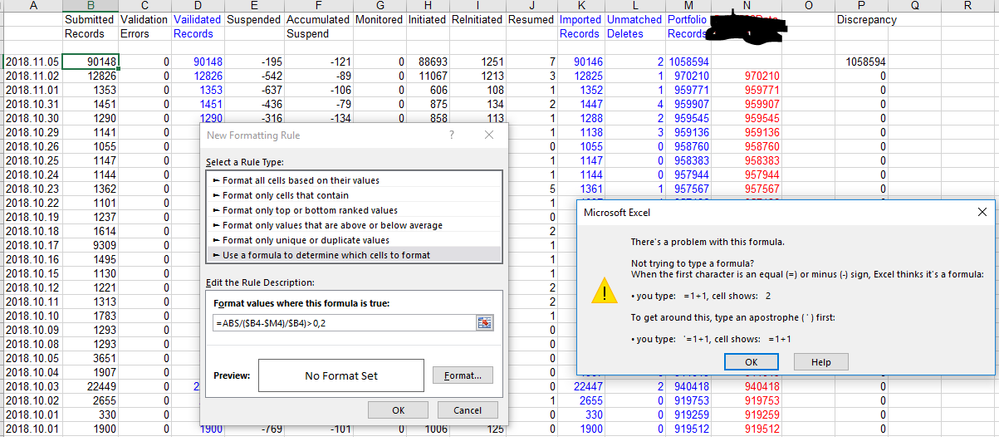999x437 pixels.
Task: Click cell 1251 in ReInitiated column
Action: 477,62
